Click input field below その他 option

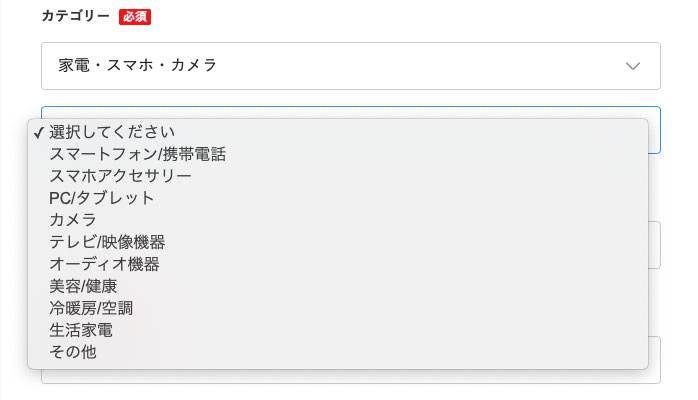(351, 376)
